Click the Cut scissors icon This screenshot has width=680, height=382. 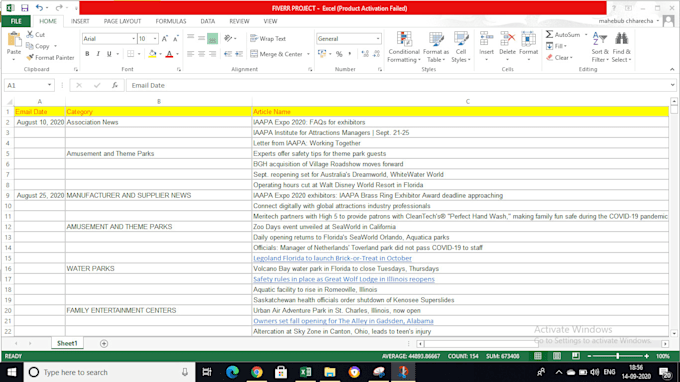29,34
